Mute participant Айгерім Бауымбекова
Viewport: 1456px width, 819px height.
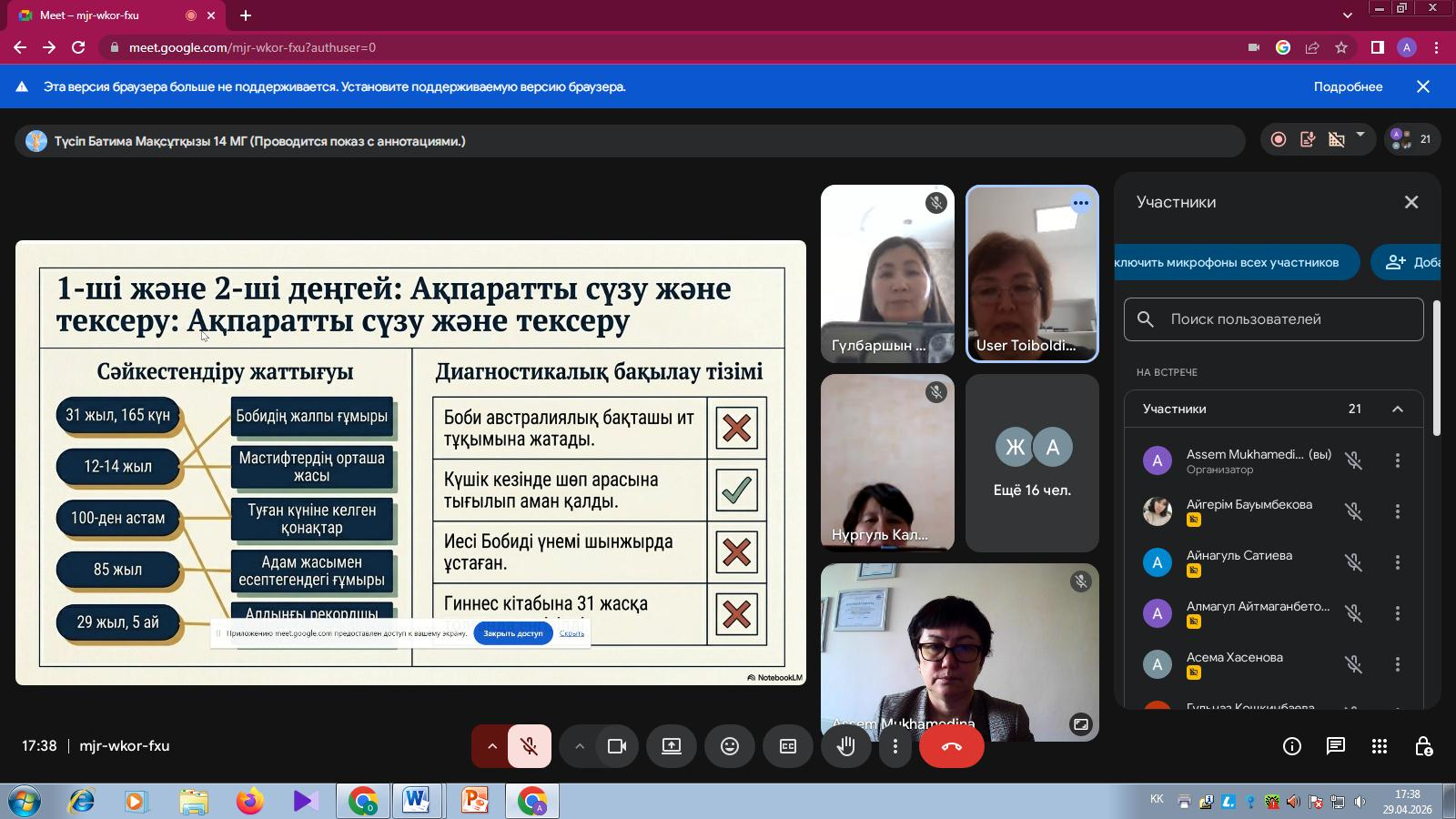coord(1355,511)
